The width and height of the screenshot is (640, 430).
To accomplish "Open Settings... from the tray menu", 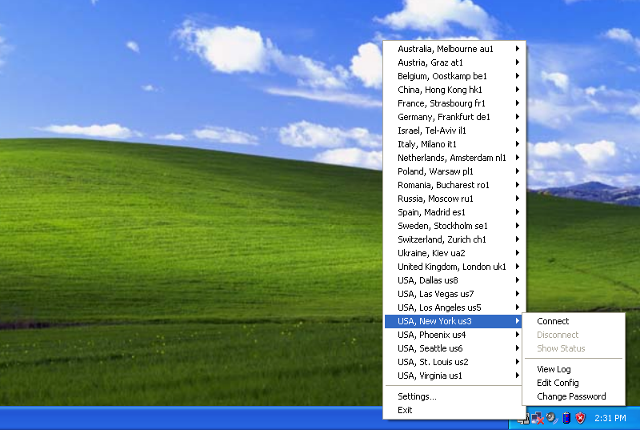I will 454,397.
